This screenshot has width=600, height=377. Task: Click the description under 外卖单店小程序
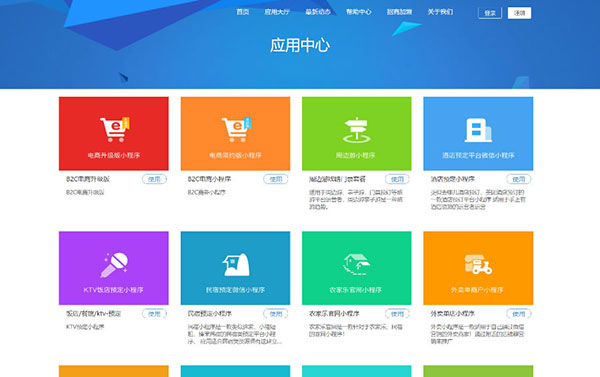[478, 334]
